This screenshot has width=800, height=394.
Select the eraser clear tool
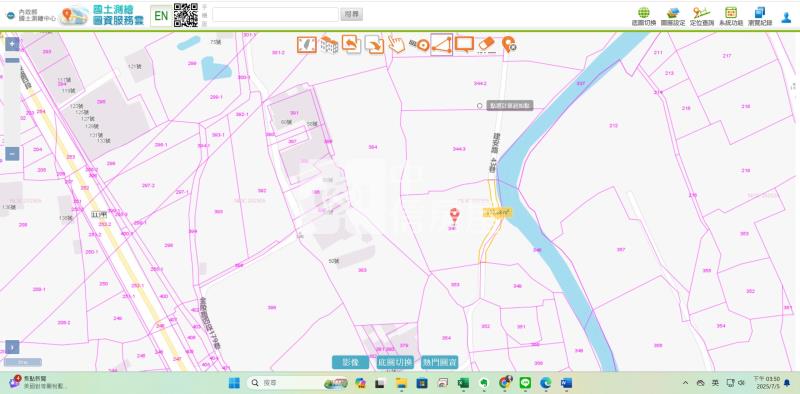[x=487, y=44]
